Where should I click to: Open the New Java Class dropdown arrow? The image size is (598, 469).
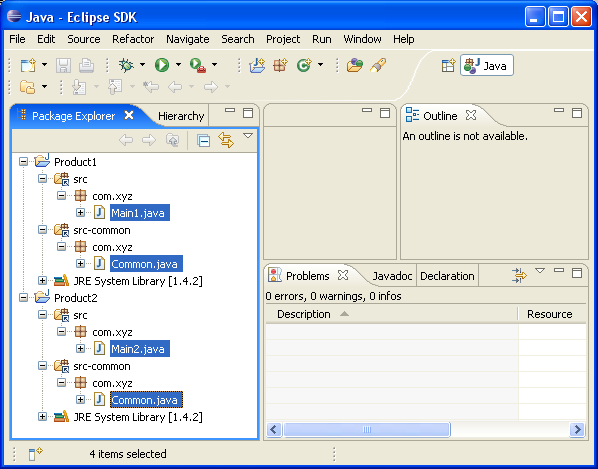point(320,65)
